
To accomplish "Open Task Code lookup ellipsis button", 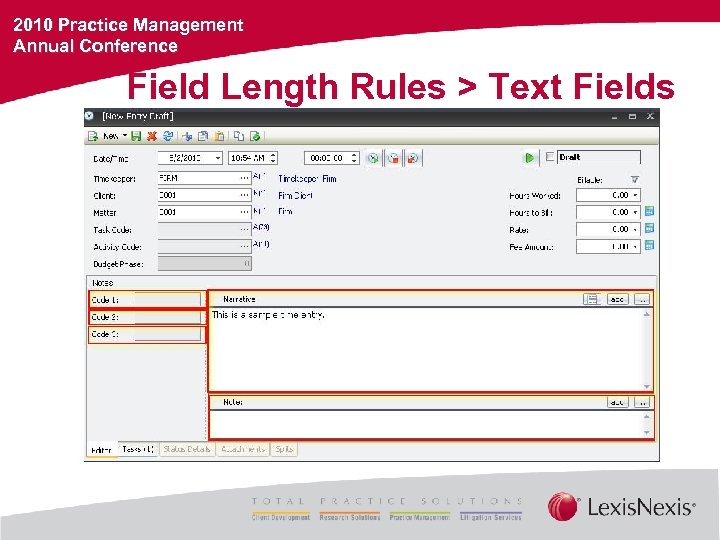I will (x=245, y=229).
